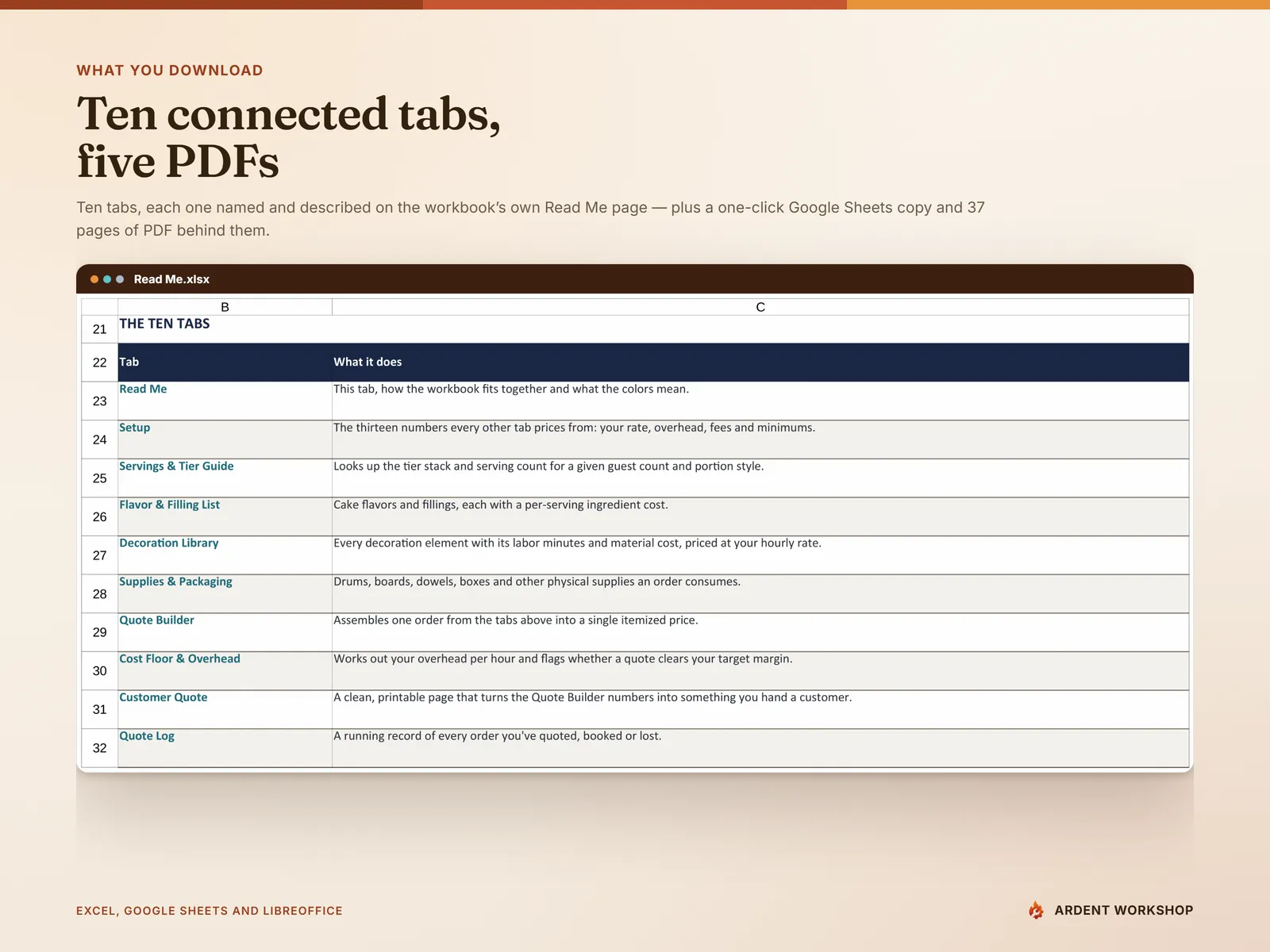The image size is (1270, 952).
Task: Open the Supplies & Packaging link
Action: point(175,582)
